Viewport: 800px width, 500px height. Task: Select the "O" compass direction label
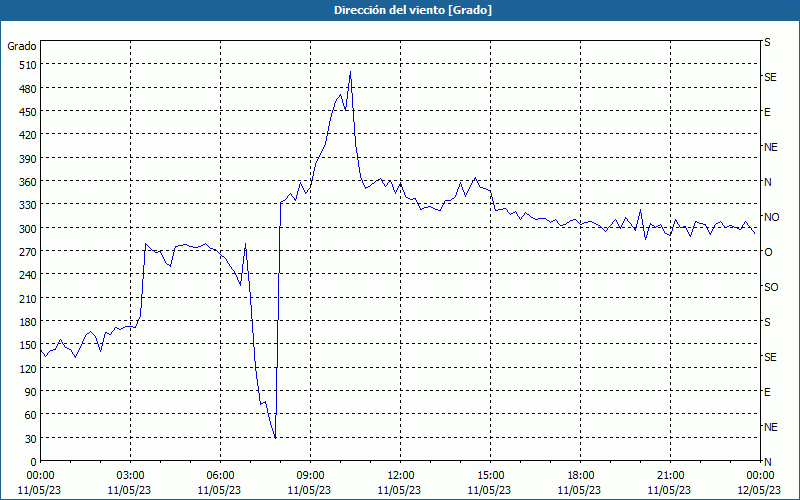[768, 252]
